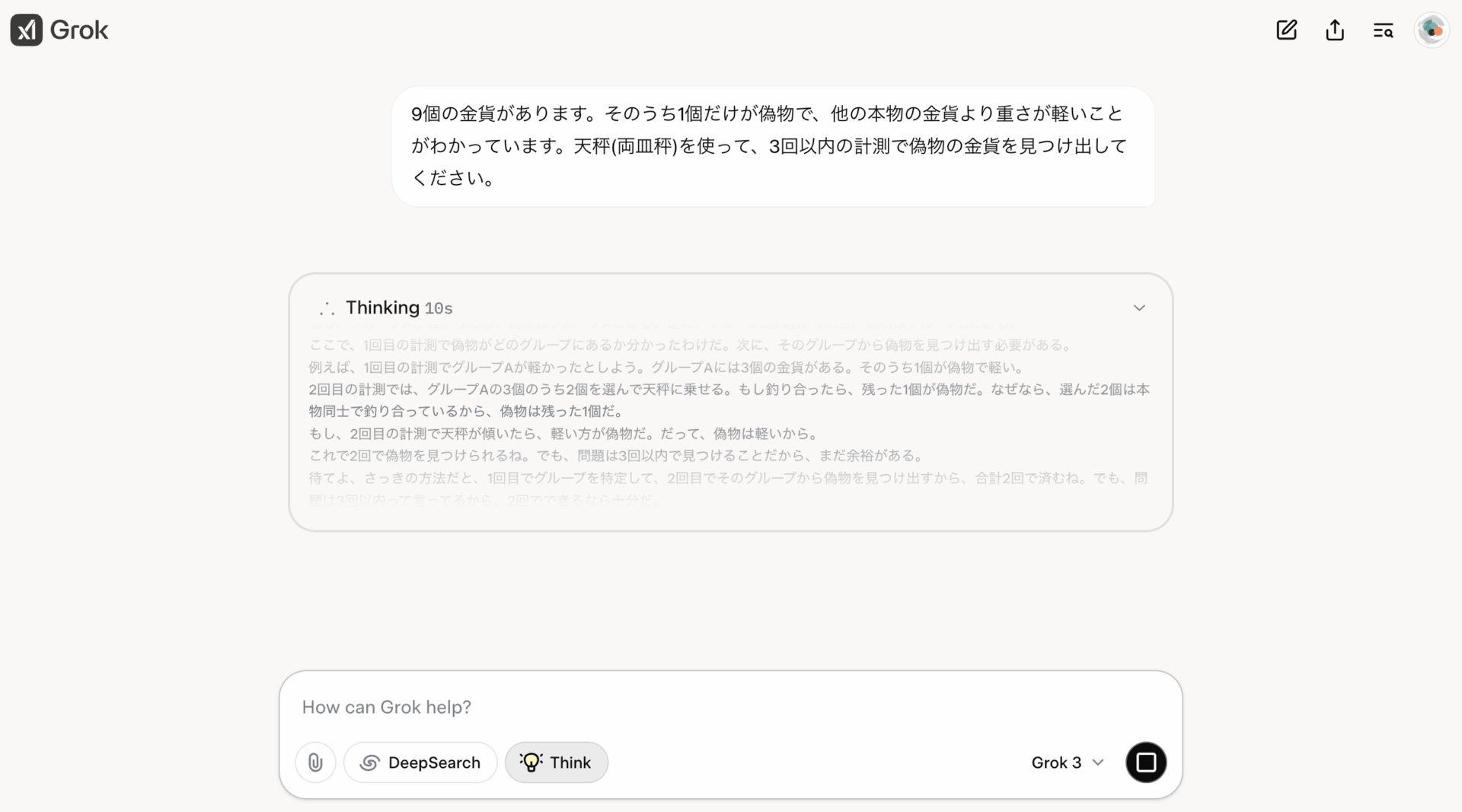The width and height of the screenshot is (1462, 812).
Task: Click the arrow next to Grok 3
Action: point(1098,763)
